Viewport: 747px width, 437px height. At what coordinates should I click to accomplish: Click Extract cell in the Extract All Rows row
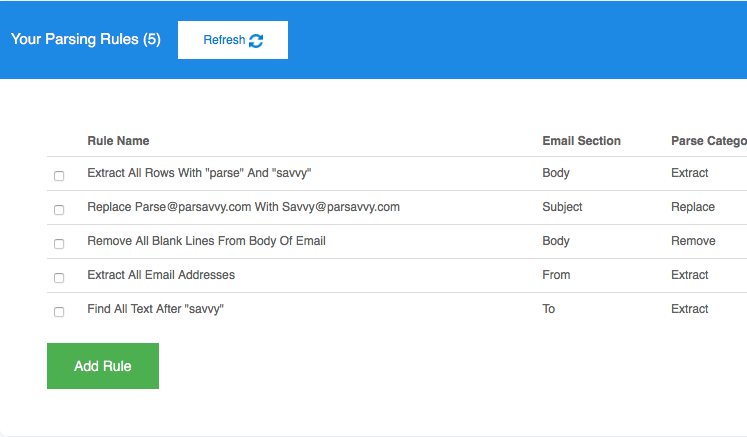pos(689,173)
